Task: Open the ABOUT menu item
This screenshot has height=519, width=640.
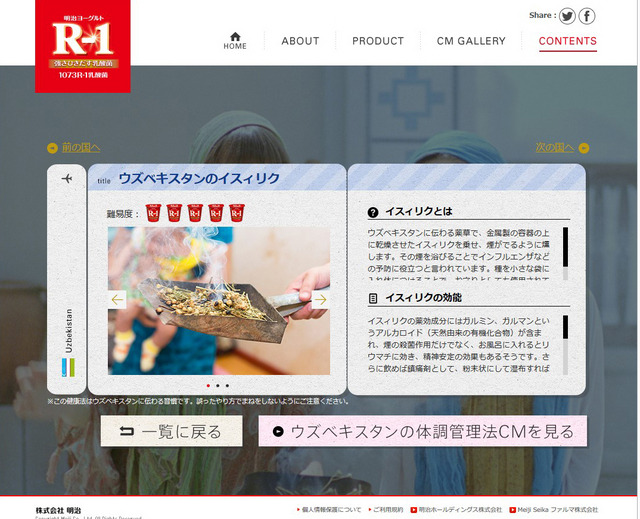Action: [300, 41]
